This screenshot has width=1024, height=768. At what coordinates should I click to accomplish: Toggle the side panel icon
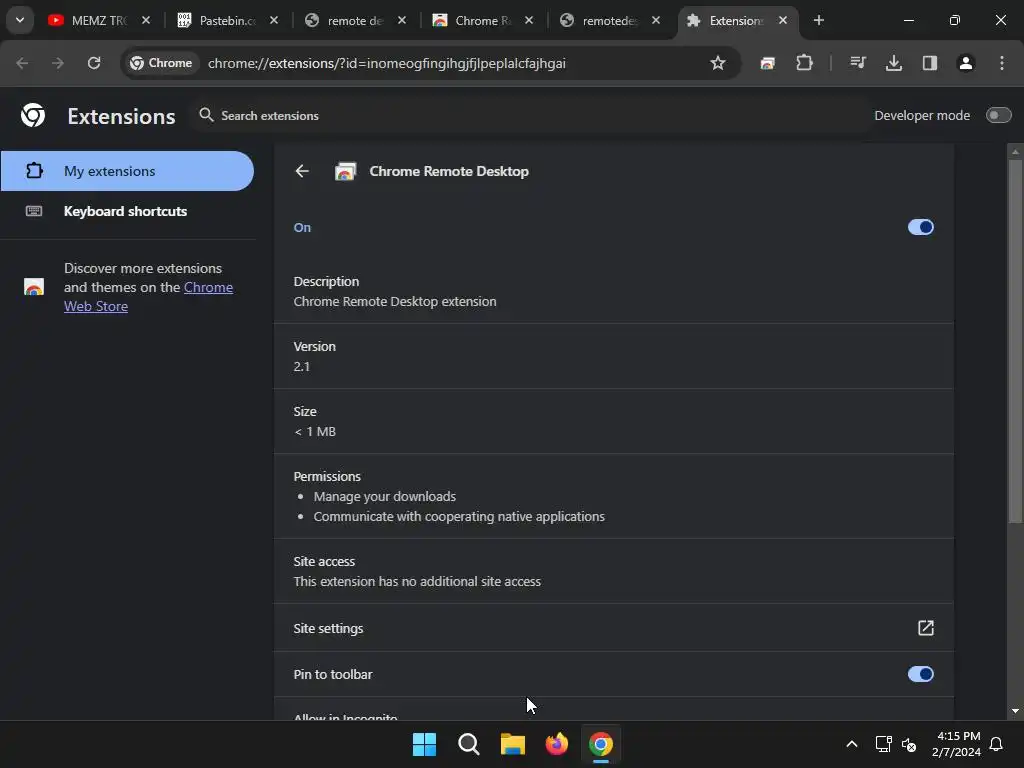click(929, 63)
